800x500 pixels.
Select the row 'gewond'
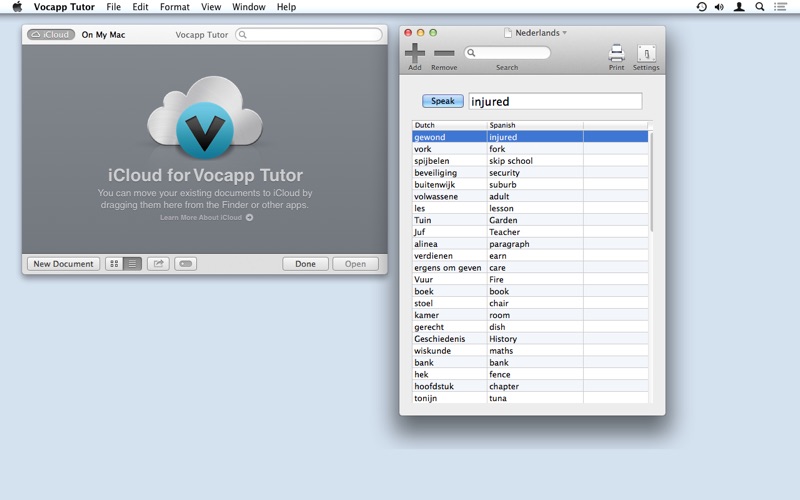click(530, 137)
